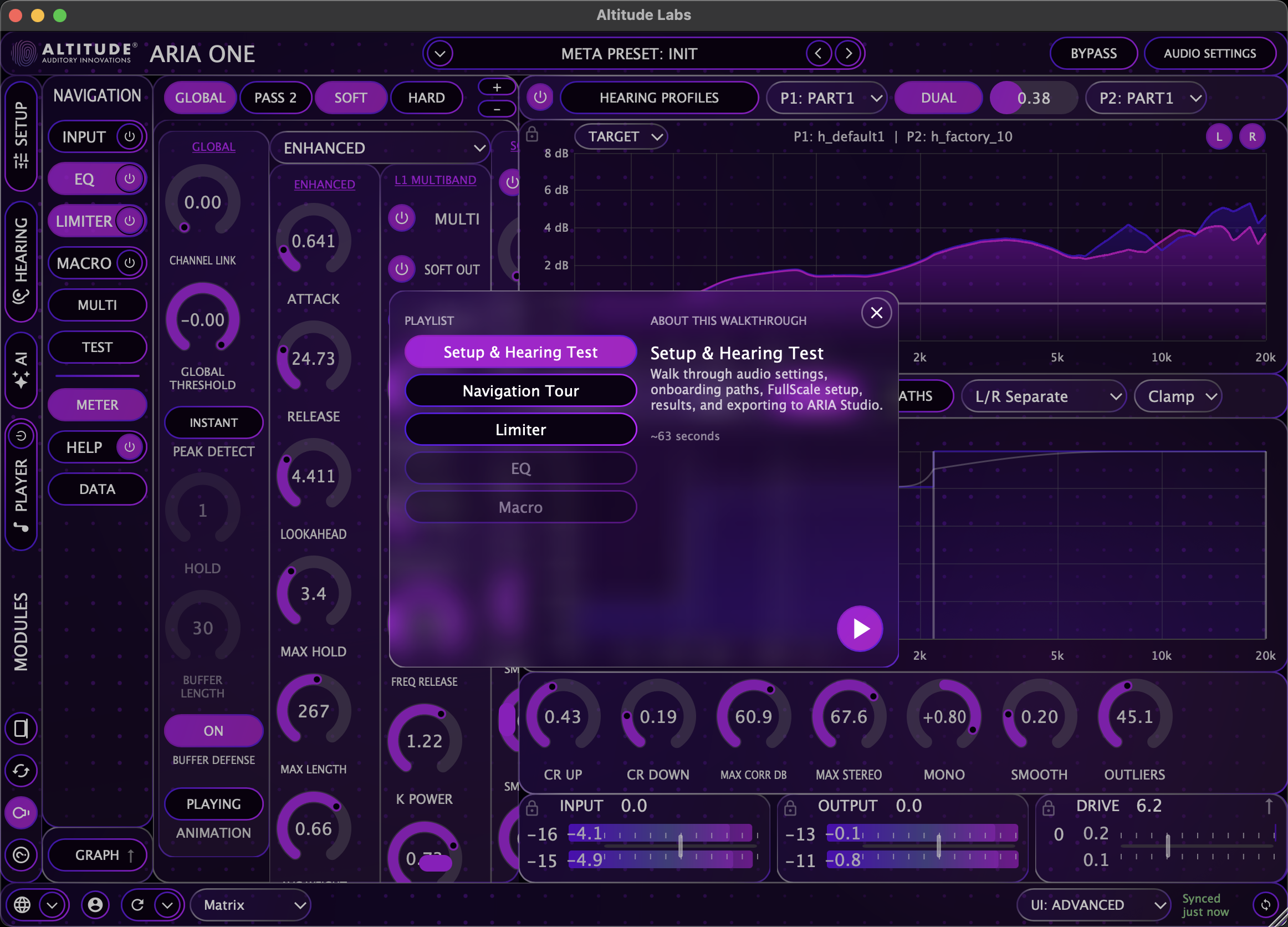Toggle the EQ module power switch

point(130,179)
